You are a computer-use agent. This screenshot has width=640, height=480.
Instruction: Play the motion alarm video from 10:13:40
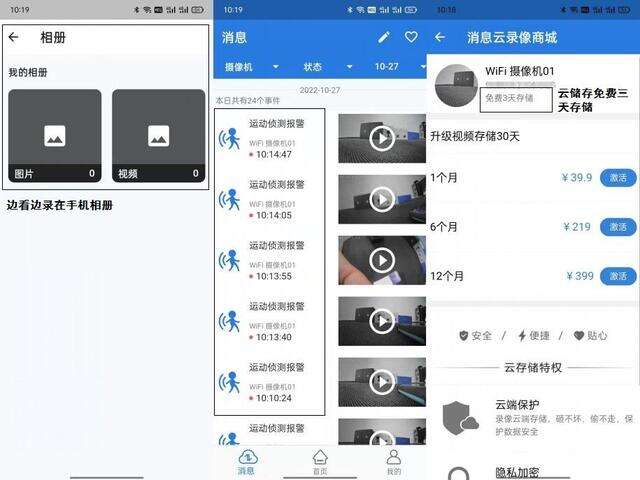[x=382, y=321]
